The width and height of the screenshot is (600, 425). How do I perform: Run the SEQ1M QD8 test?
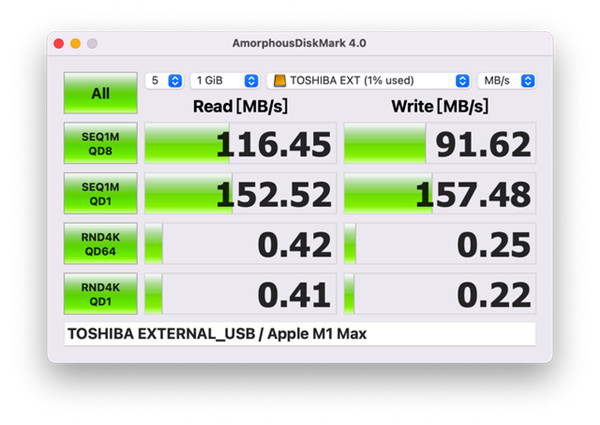(100, 143)
